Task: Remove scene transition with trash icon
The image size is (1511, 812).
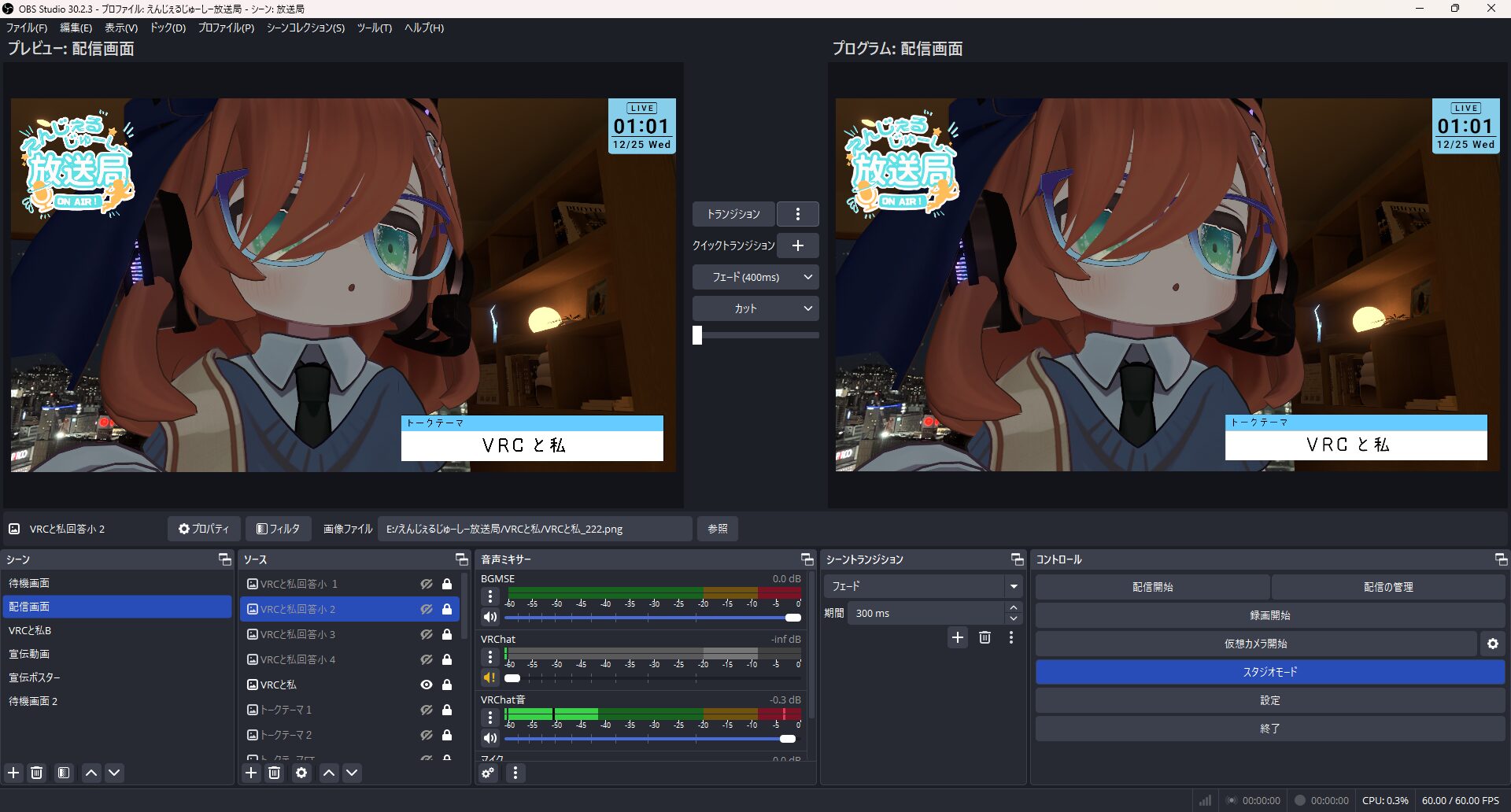Action: pyautogui.click(x=985, y=637)
